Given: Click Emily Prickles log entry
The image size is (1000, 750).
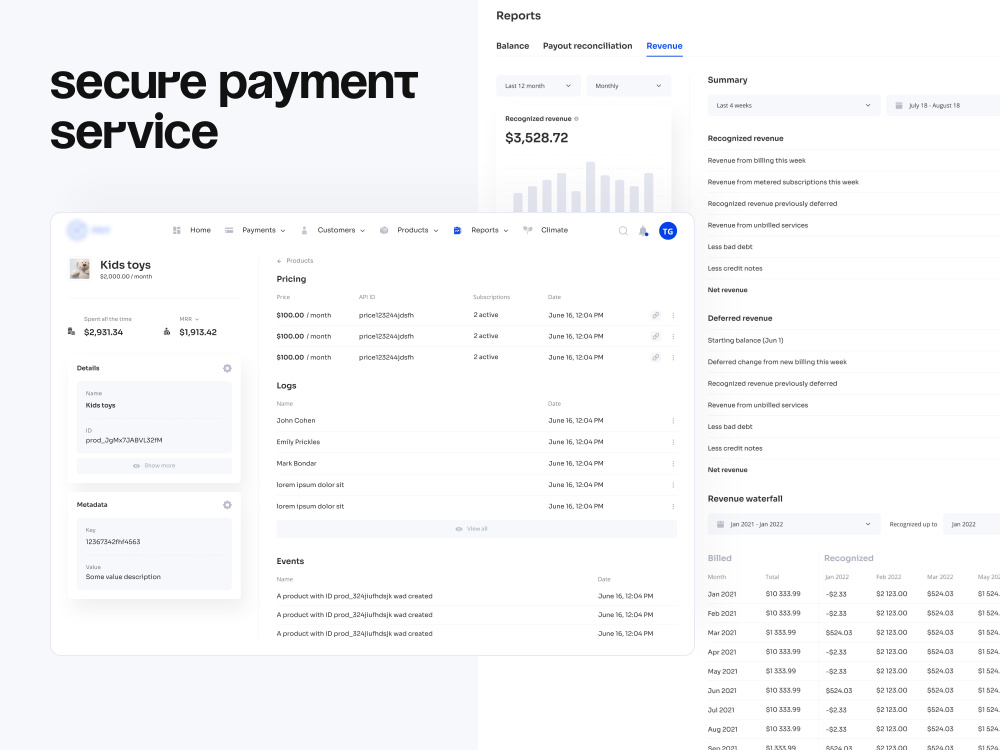Looking at the screenshot, I should 298,442.
